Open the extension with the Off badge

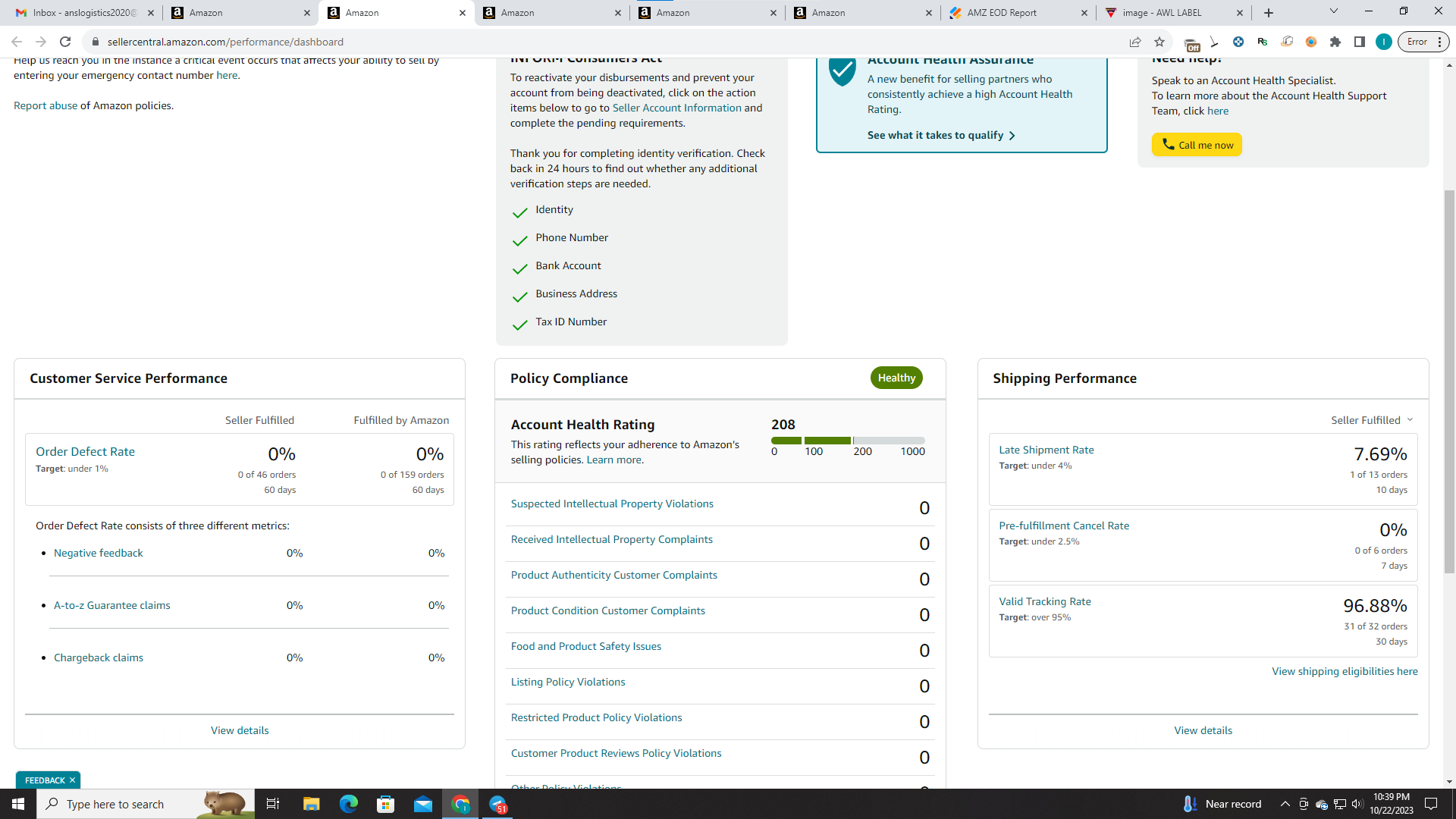tap(1191, 44)
